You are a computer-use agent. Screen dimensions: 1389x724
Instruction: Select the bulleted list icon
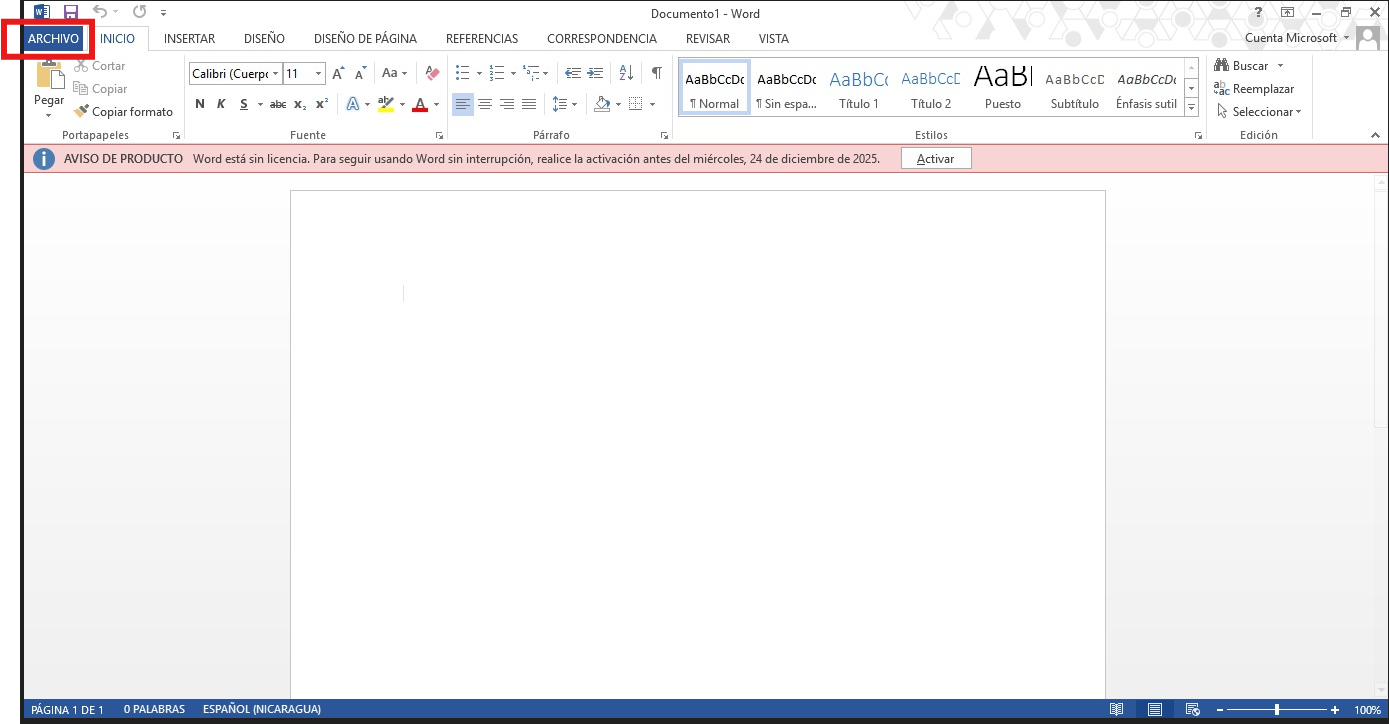tap(462, 73)
